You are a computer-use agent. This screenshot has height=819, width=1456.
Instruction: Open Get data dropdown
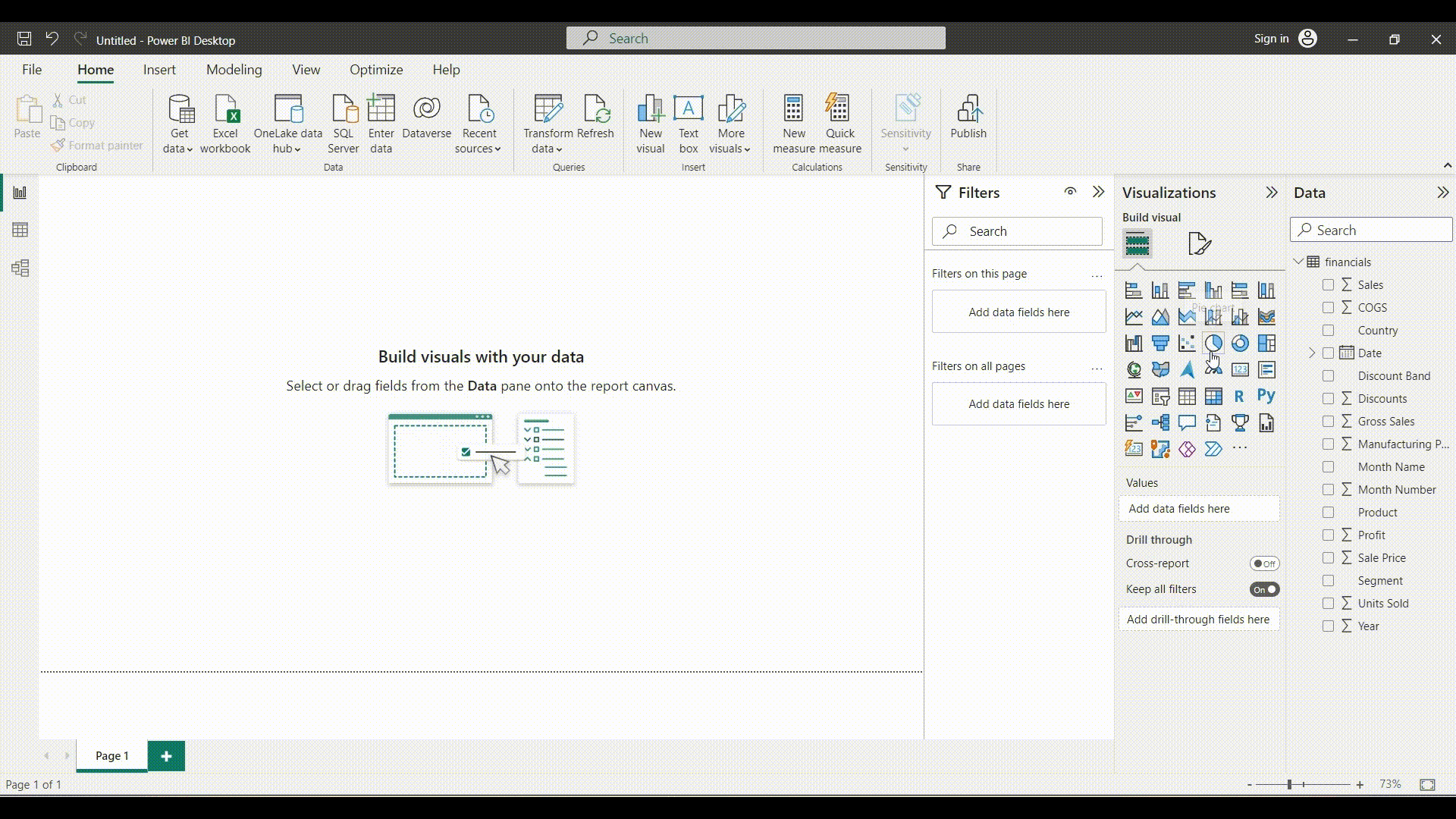coord(179,124)
